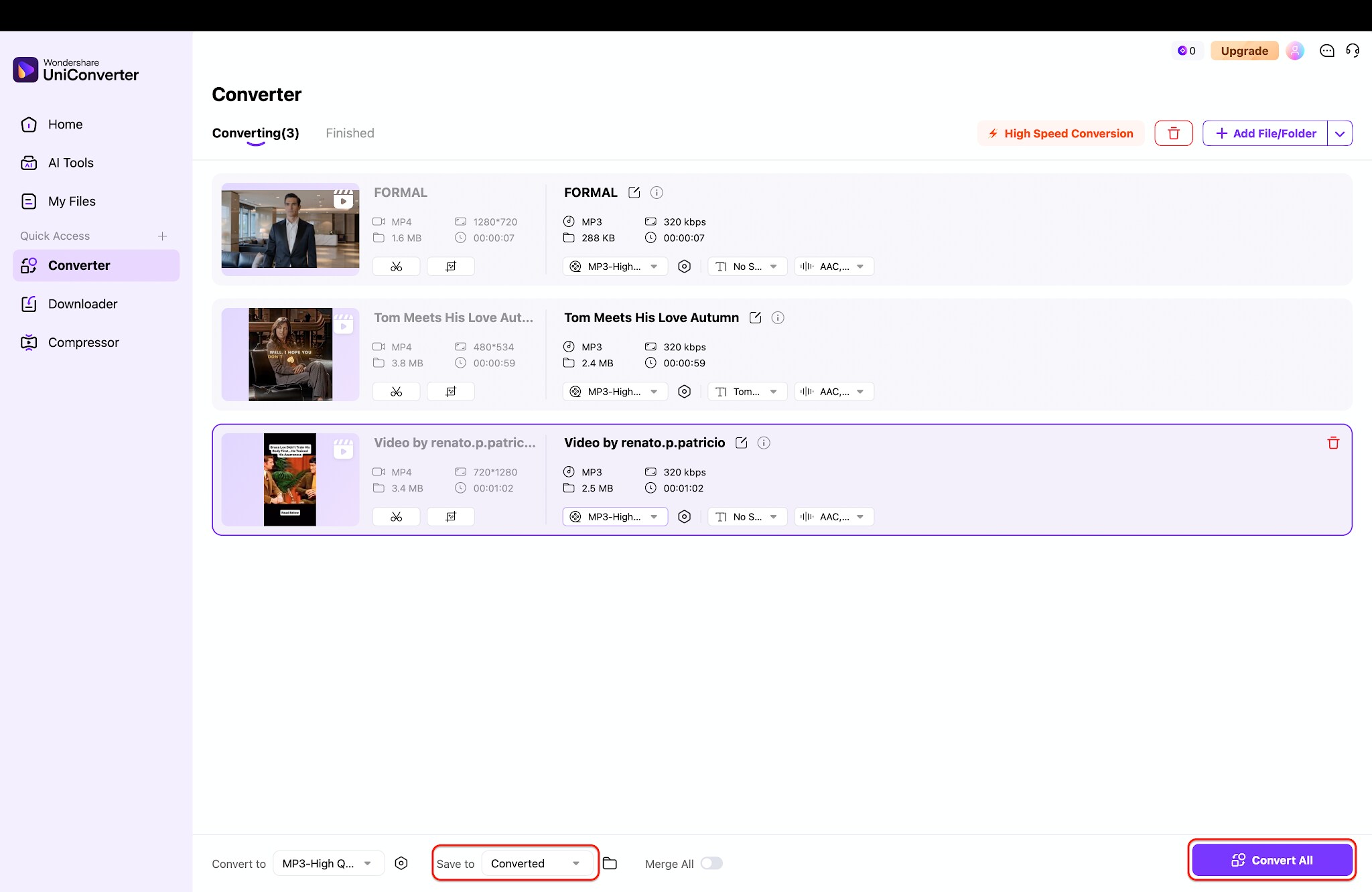Trim the Tom Meets His Love Autumn video
This screenshot has width=1372, height=892.
tap(397, 392)
